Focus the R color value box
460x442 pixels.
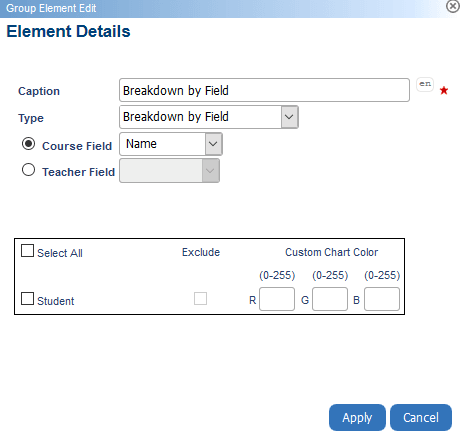pos(277,299)
